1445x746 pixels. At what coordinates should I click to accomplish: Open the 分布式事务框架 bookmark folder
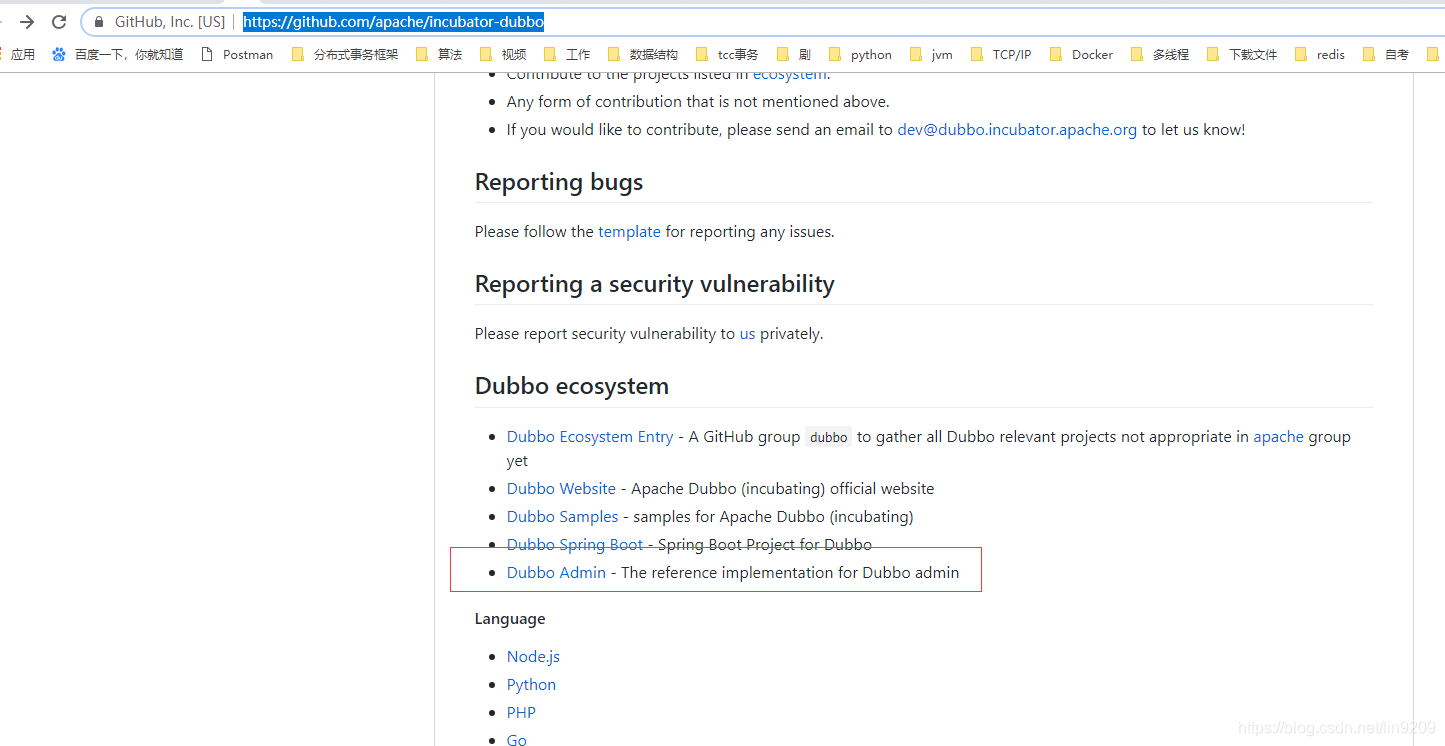click(x=345, y=55)
